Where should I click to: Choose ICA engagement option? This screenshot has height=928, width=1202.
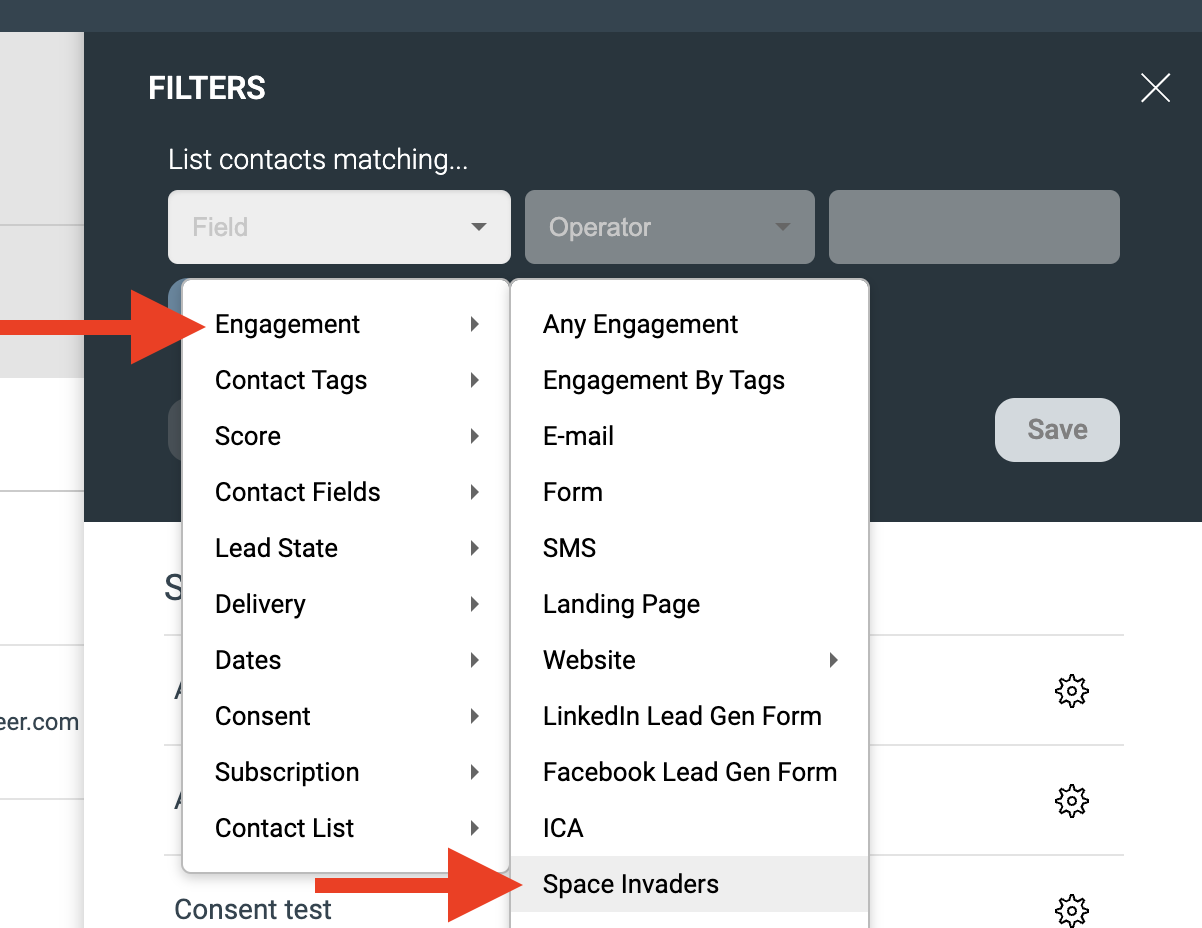pyautogui.click(x=690, y=828)
